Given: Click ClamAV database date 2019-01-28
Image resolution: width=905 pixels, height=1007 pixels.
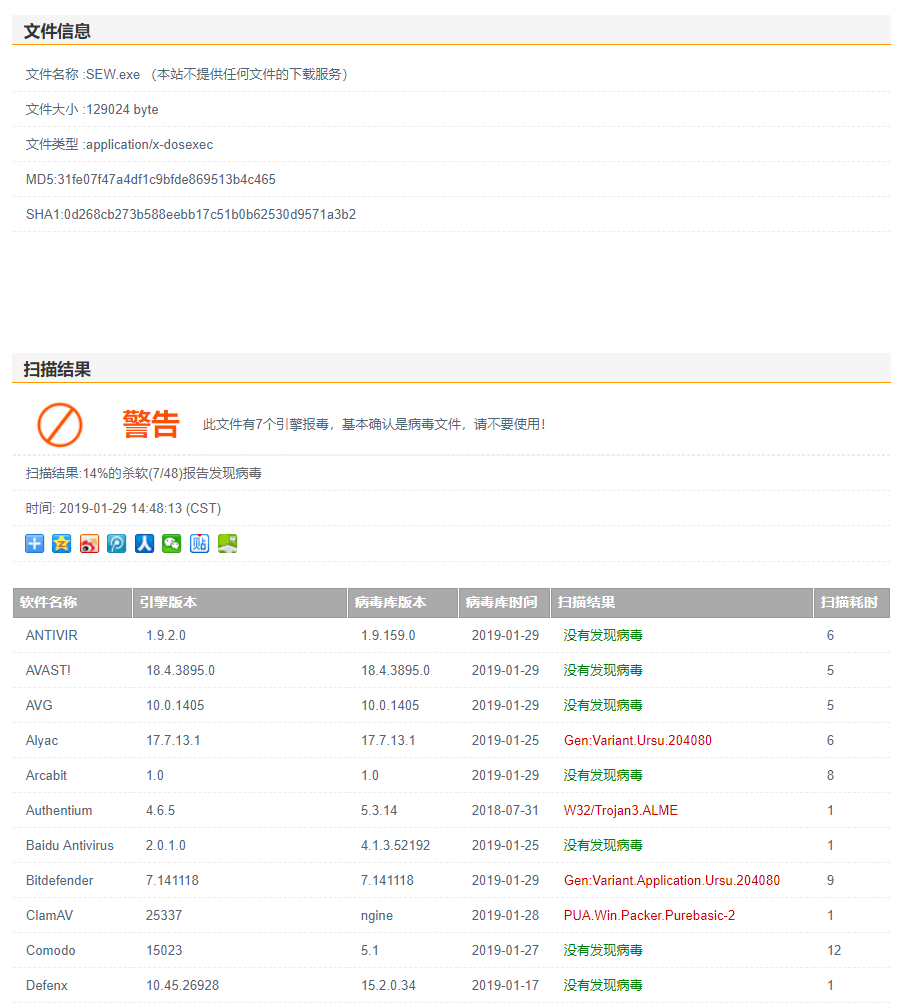Looking at the screenshot, I should pos(505,915).
